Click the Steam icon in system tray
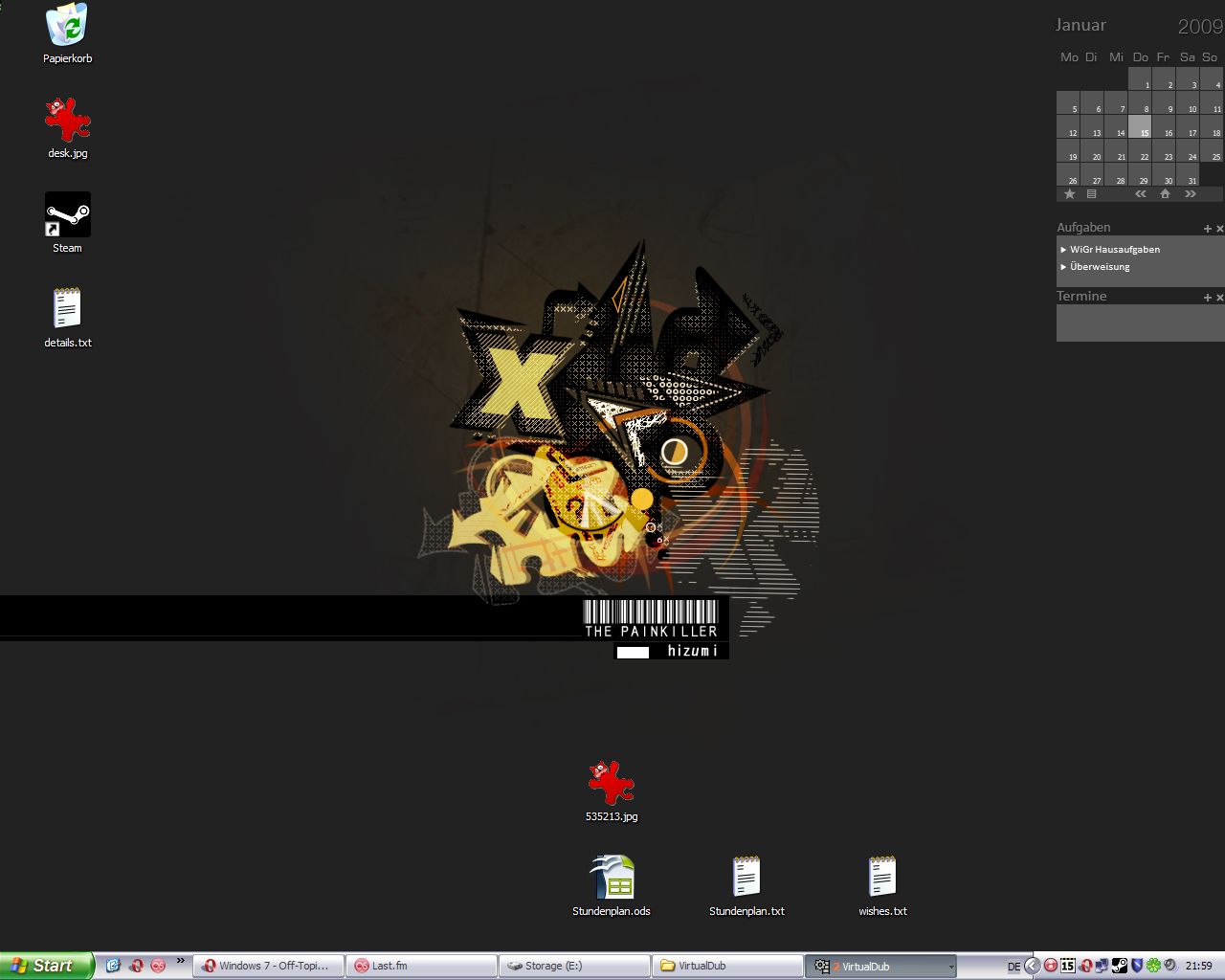This screenshot has height=980, width=1225. coord(1120,966)
